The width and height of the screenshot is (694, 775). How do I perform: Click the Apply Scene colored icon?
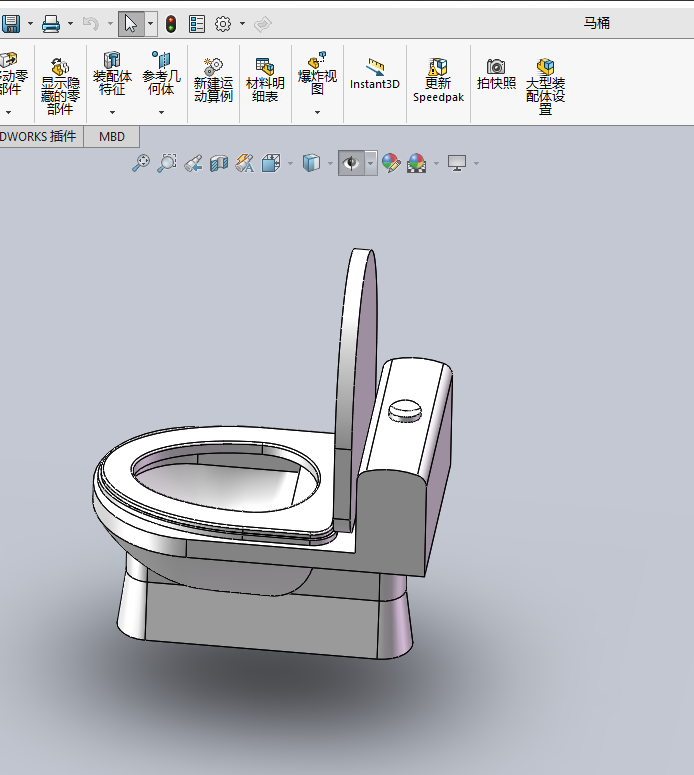click(x=417, y=163)
